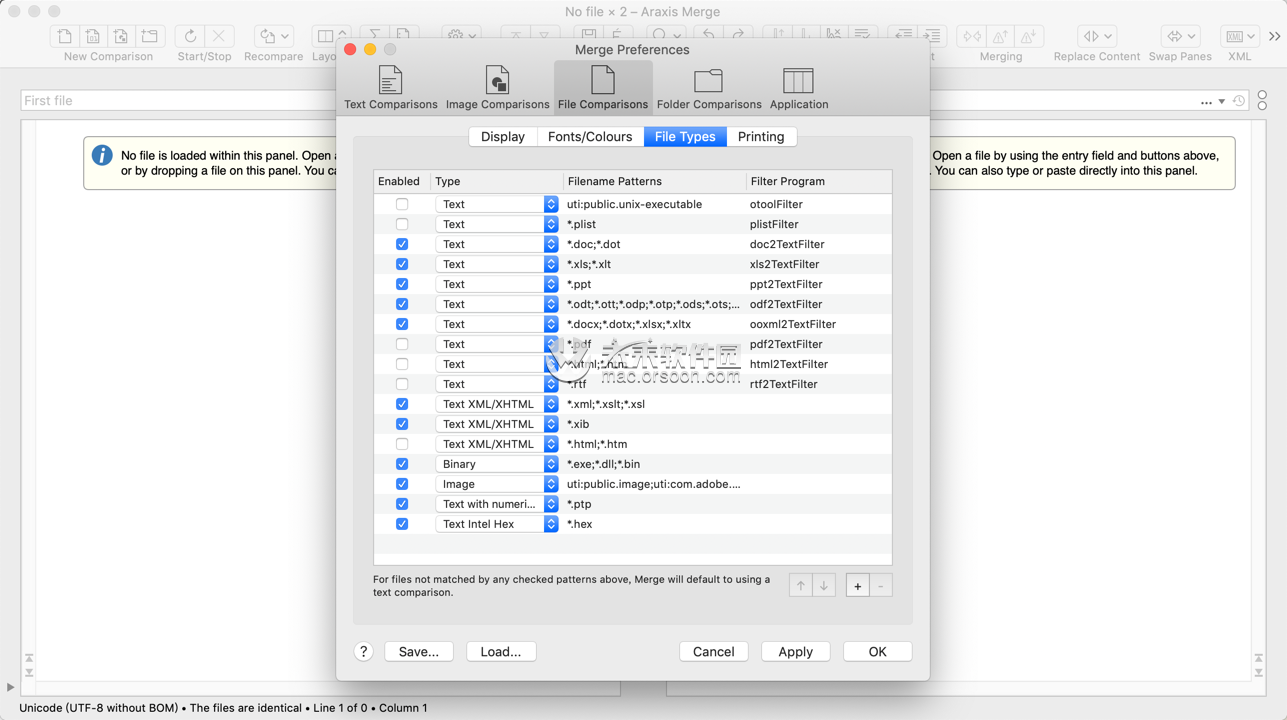Click the Cancel button
Screen dimensions: 1287x720
tap(714, 651)
